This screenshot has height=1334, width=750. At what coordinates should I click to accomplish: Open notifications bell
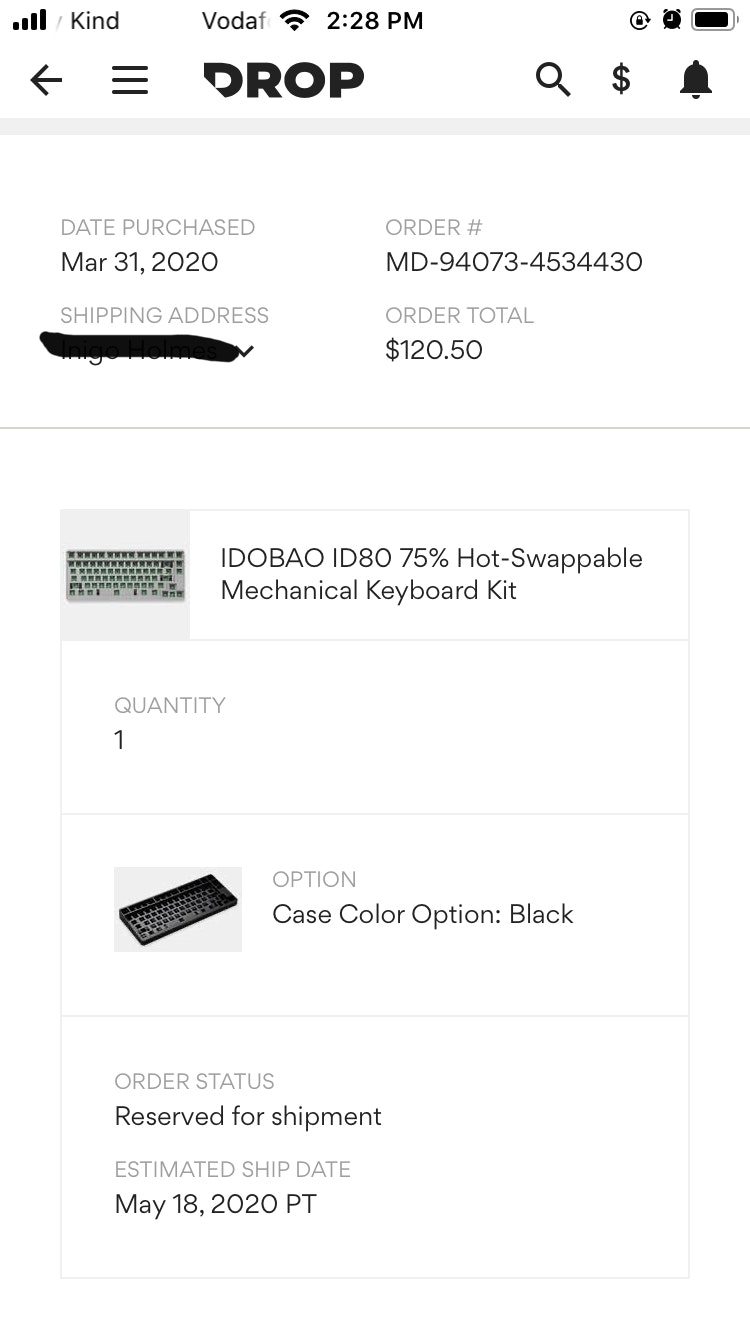pyautogui.click(x=695, y=80)
